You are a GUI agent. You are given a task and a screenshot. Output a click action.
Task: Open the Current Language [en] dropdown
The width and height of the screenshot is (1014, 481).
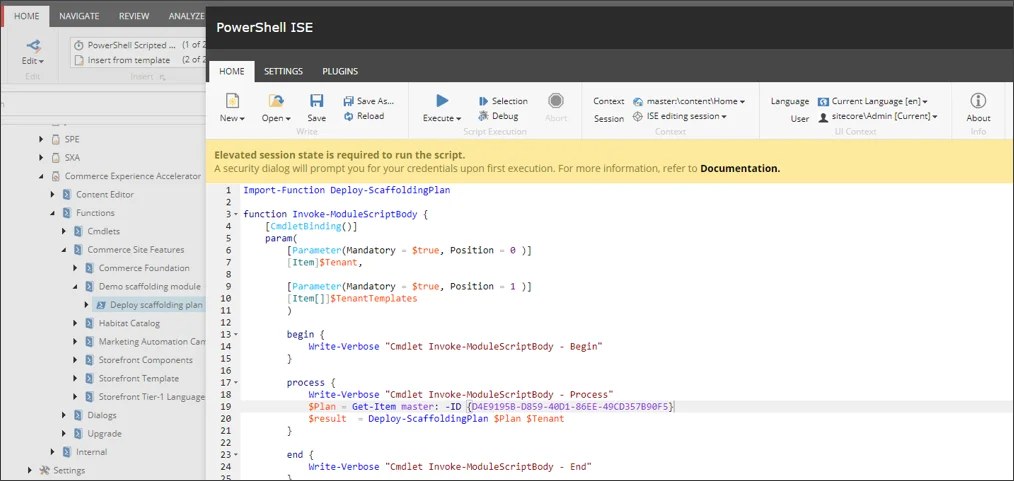pyautogui.click(x=874, y=102)
